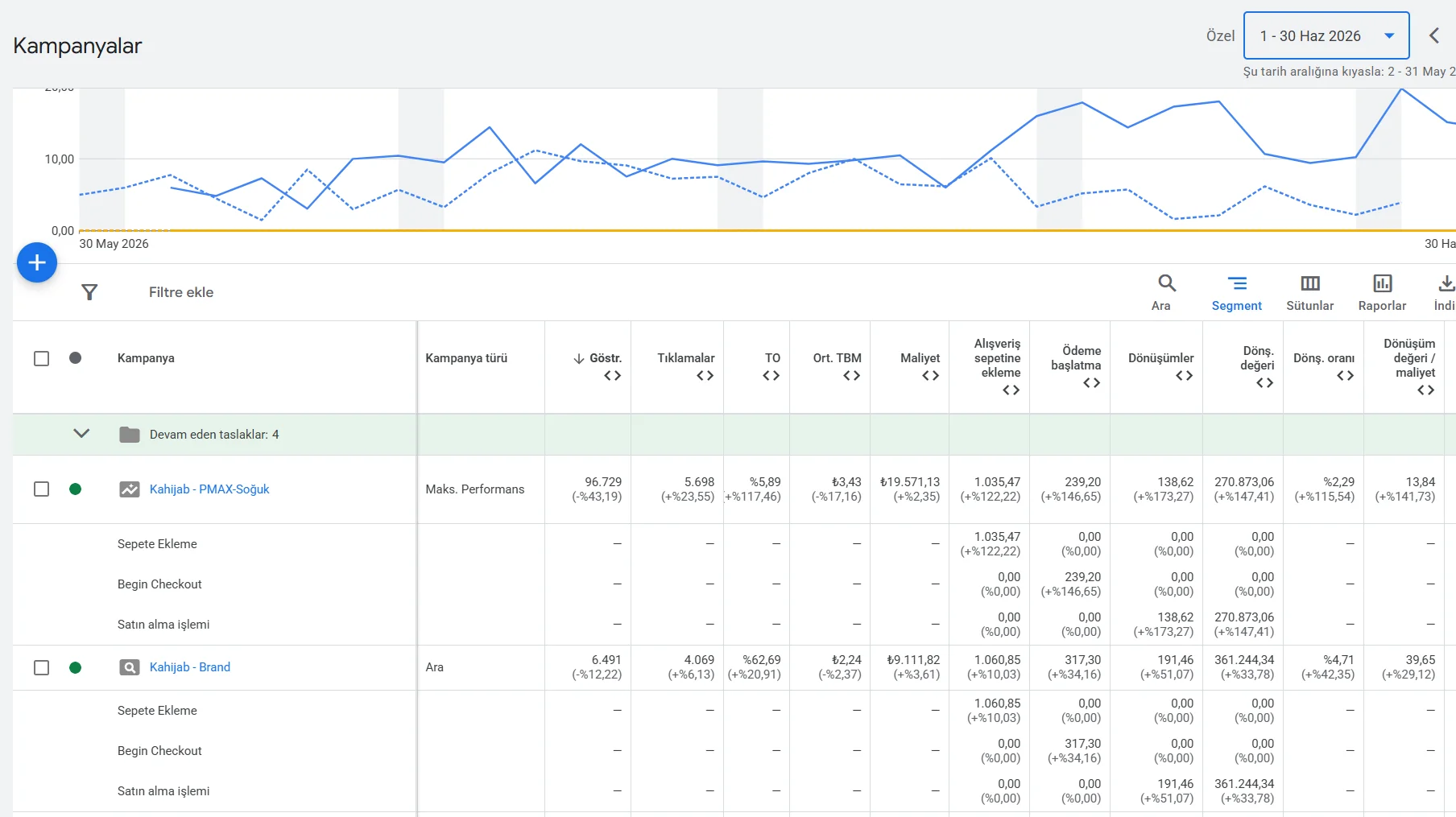Open the Kahijab - PMAX-Soğuk campaign link
1456x817 pixels.
click(209, 489)
